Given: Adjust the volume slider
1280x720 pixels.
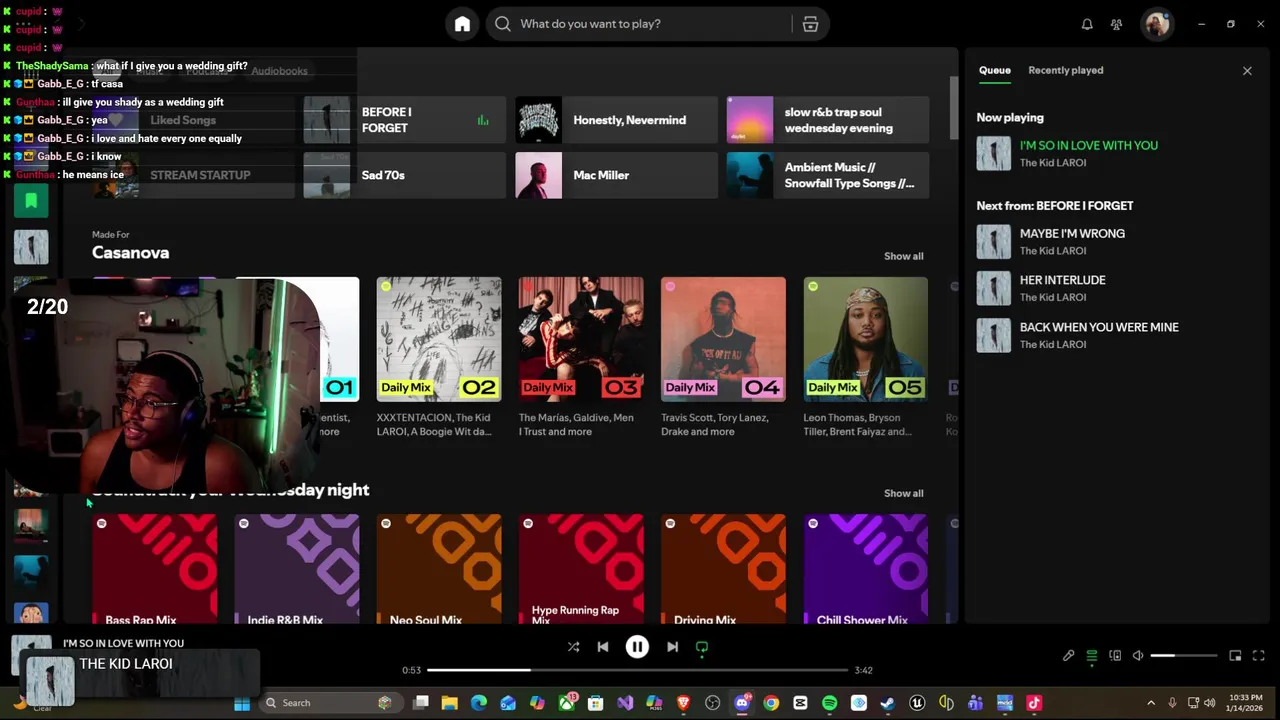Looking at the screenshot, I should [x=1184, y=656].
